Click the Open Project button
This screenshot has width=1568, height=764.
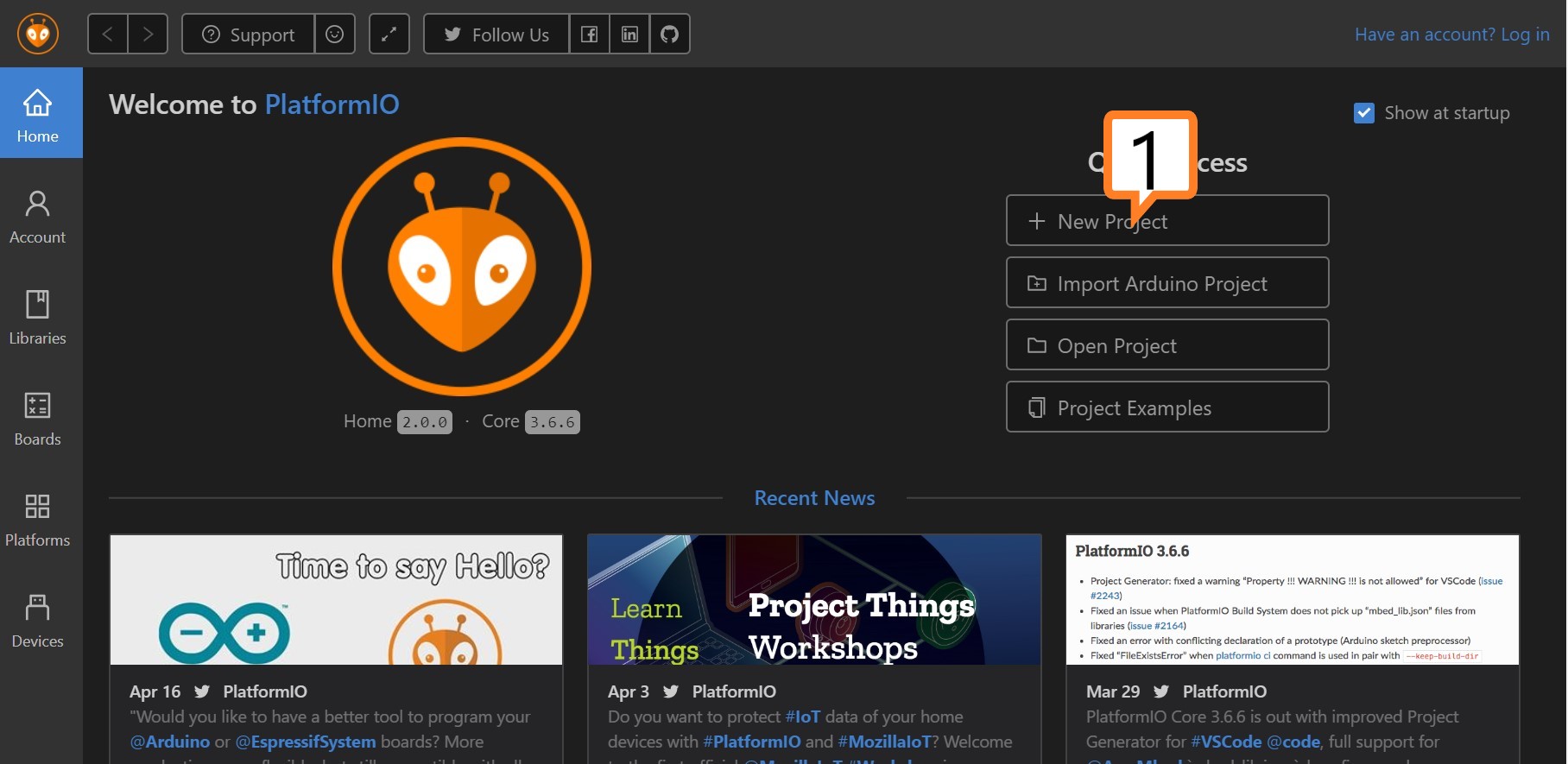pyautogui.click(x=1167, y=344)
